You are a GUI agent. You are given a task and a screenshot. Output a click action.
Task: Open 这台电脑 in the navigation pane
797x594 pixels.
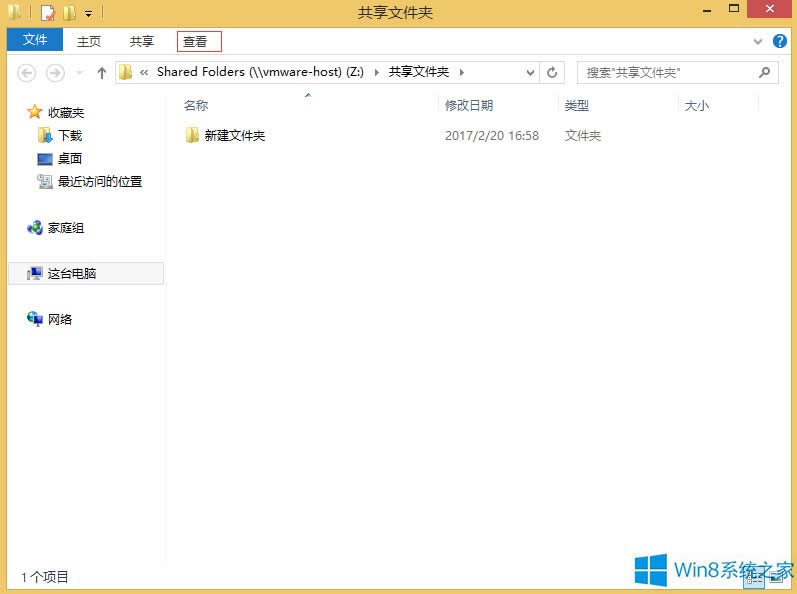pyautogui.click(x=72, y=274)
